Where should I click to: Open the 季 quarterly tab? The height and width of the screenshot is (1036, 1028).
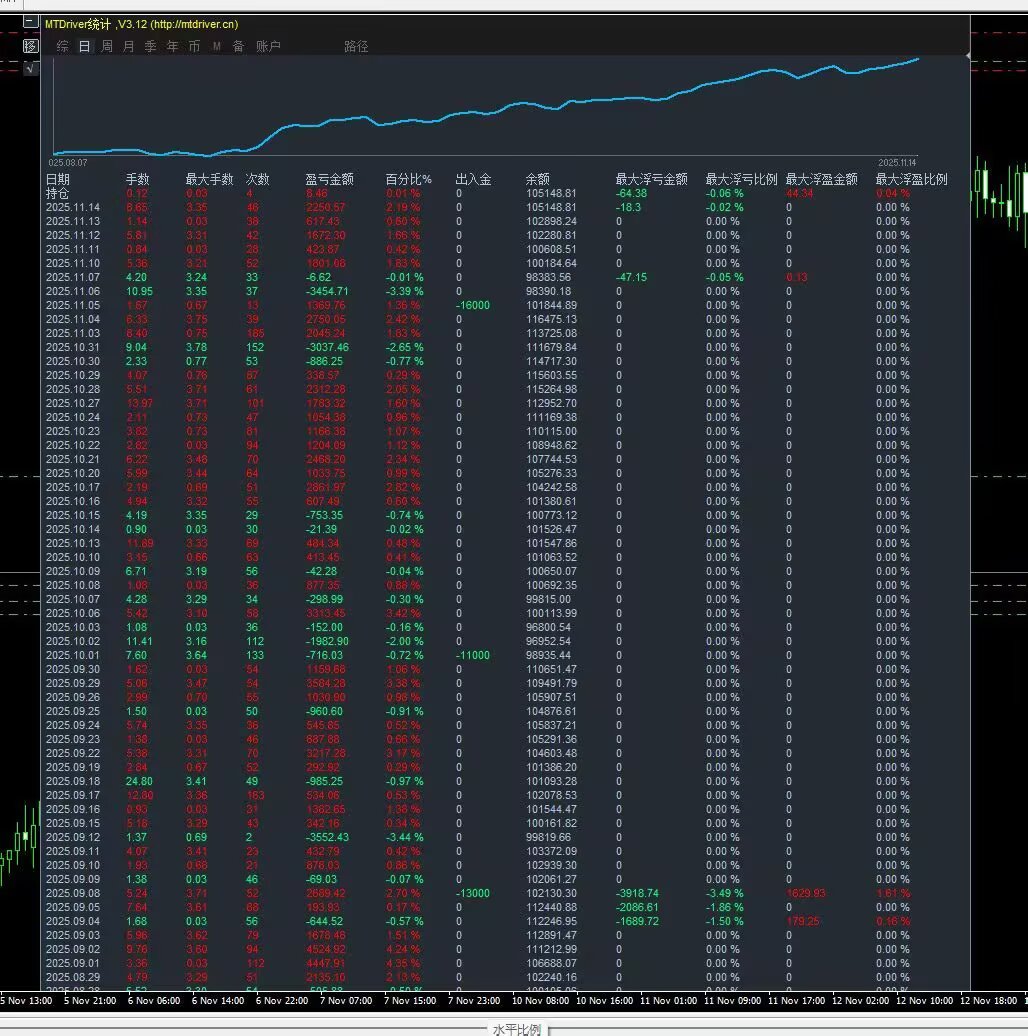(x=151, y=46)
